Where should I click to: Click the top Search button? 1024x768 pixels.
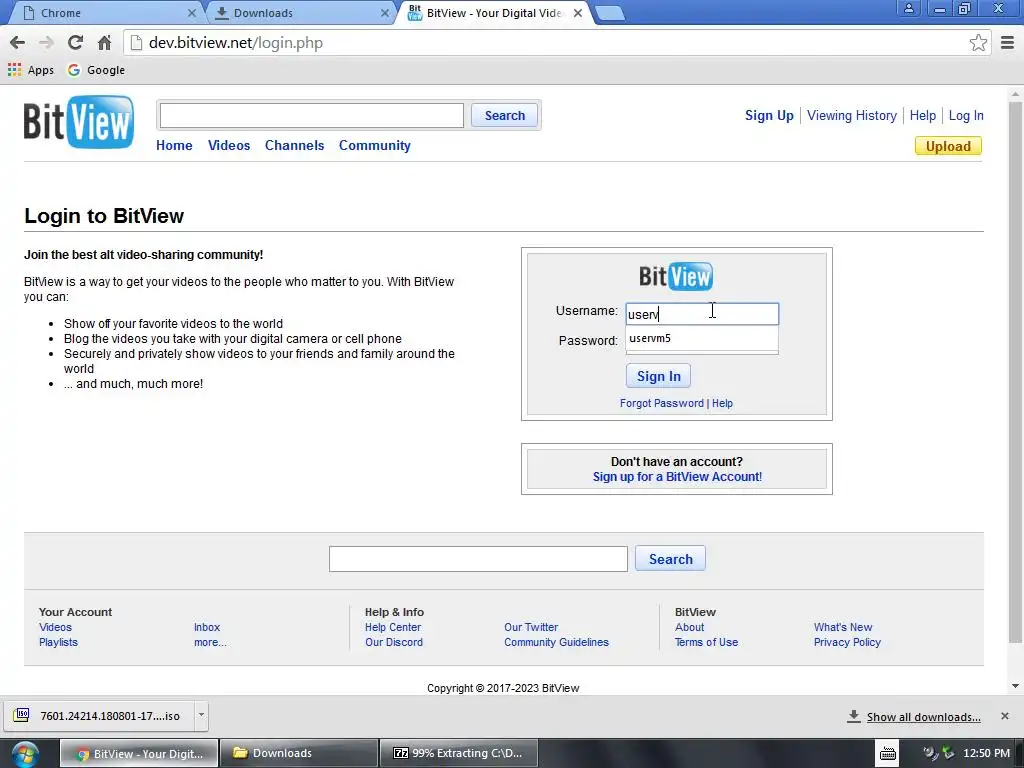(x=504, y=116)
